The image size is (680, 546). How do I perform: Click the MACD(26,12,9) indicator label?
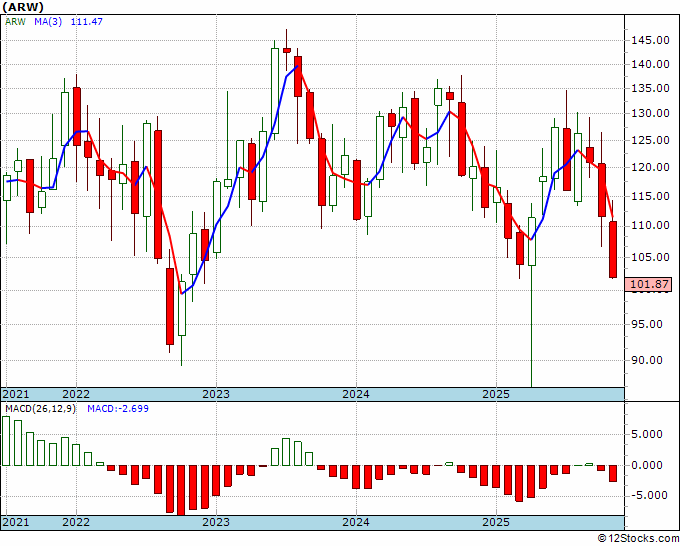click(x=40, y=409)
